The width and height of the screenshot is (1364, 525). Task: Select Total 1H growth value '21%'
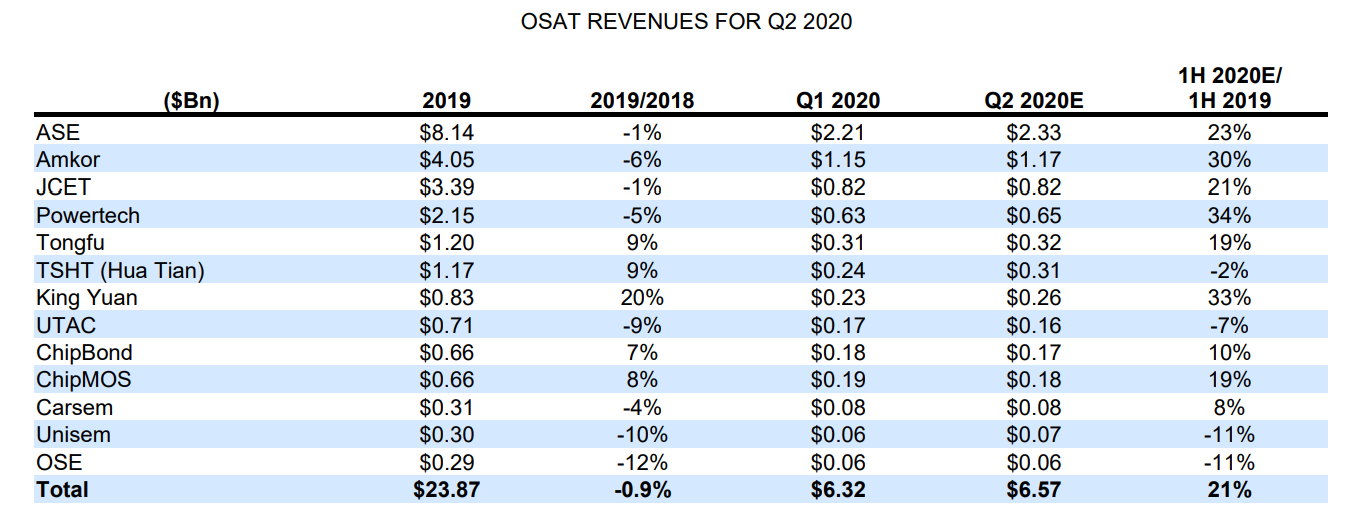pos(1230,490)
